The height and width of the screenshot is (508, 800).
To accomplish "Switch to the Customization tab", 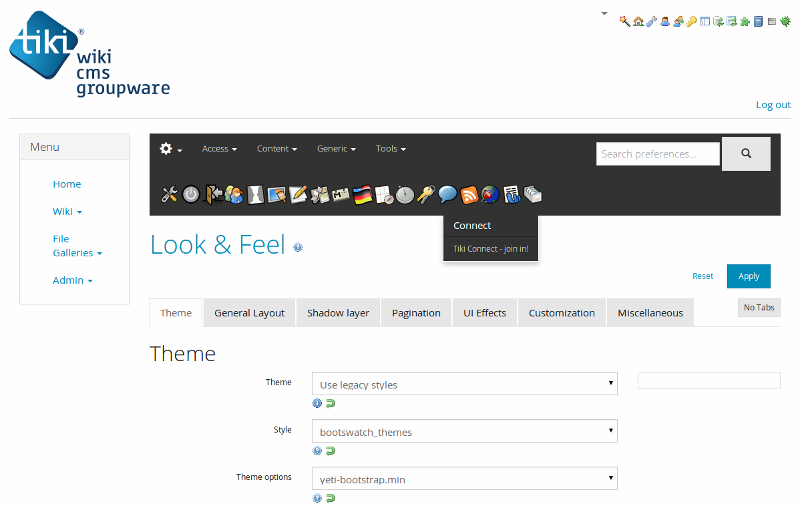I will (x=562, y=313).
